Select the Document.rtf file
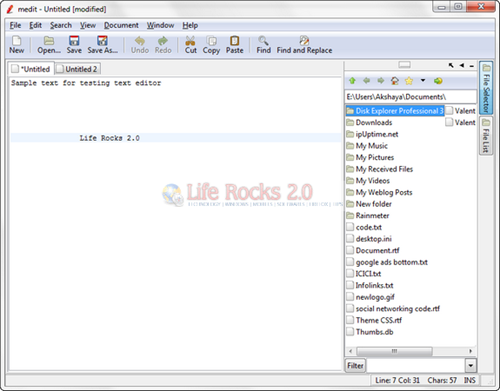Screen dimensions: 500x391 [x=373, y=250]
